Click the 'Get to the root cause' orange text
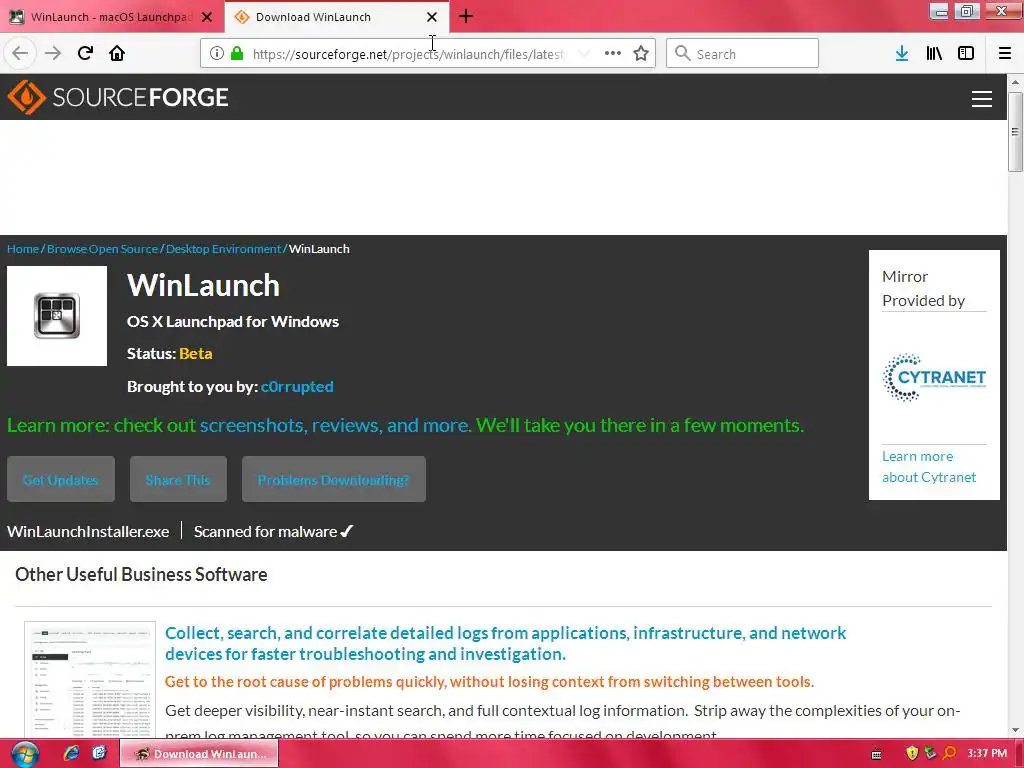 (x=489, y=682)
